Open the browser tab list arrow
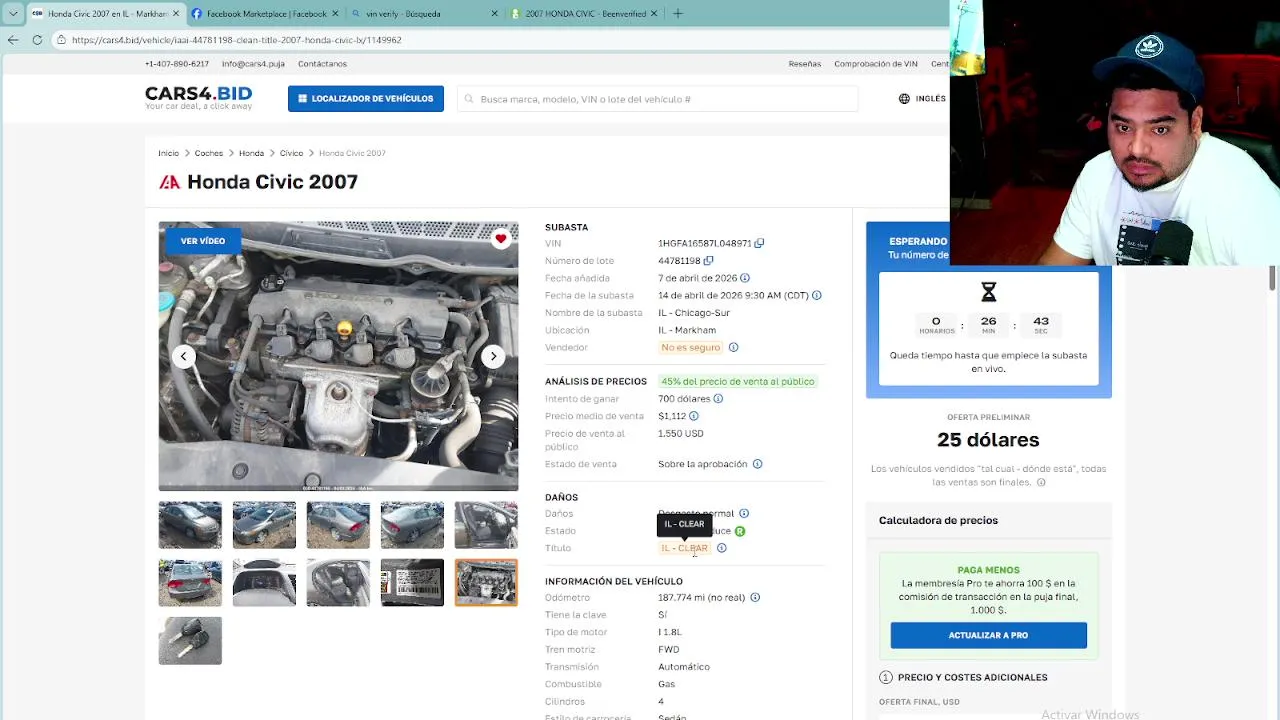The width and height of the screenshot is (1280, 720). click(13, 14)
